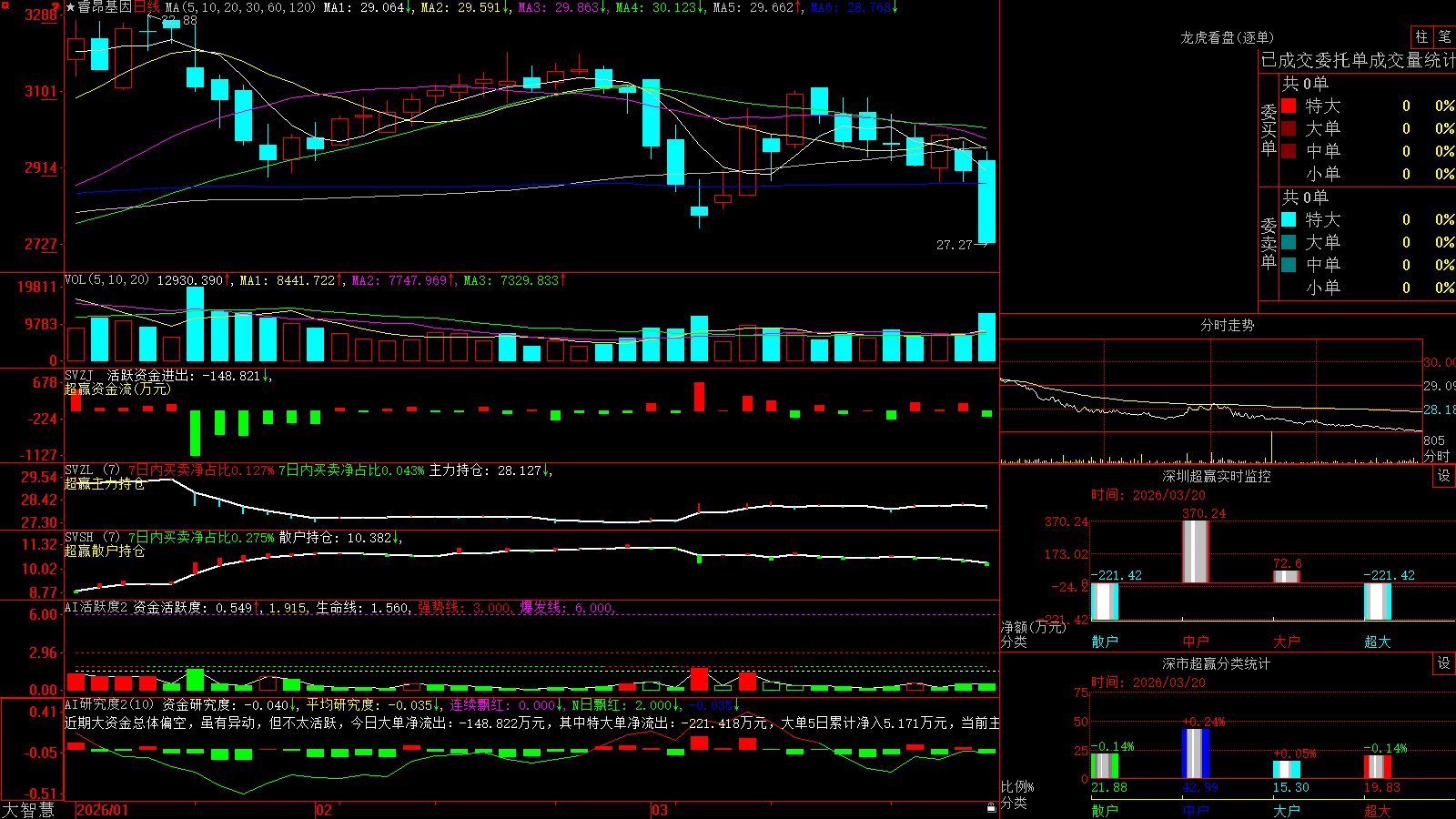Click the last cyan candlestick at 27.27 low
1456x819 pixels.
coord(986,201)
